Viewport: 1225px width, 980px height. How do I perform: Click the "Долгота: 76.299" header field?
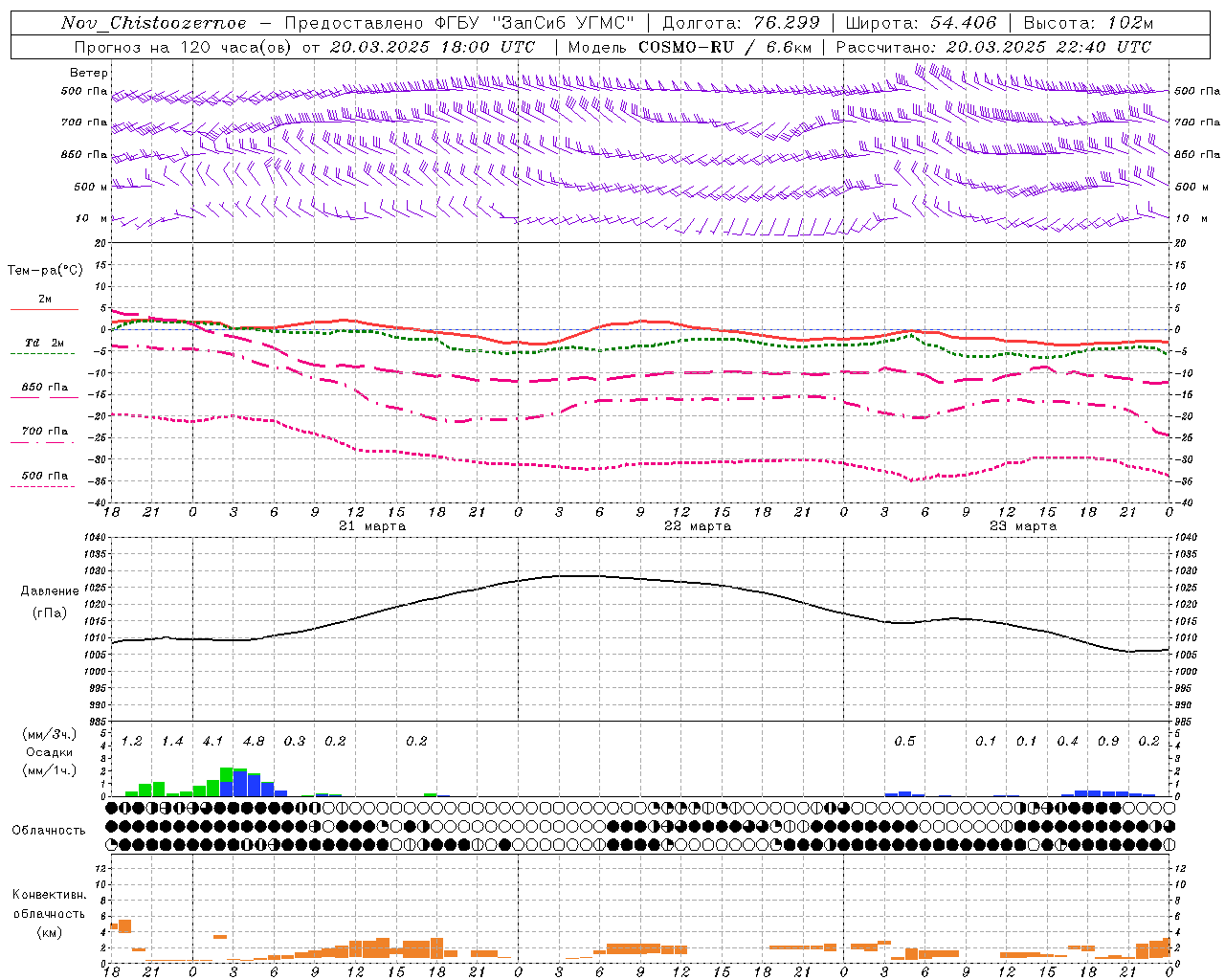click(741, 23)
